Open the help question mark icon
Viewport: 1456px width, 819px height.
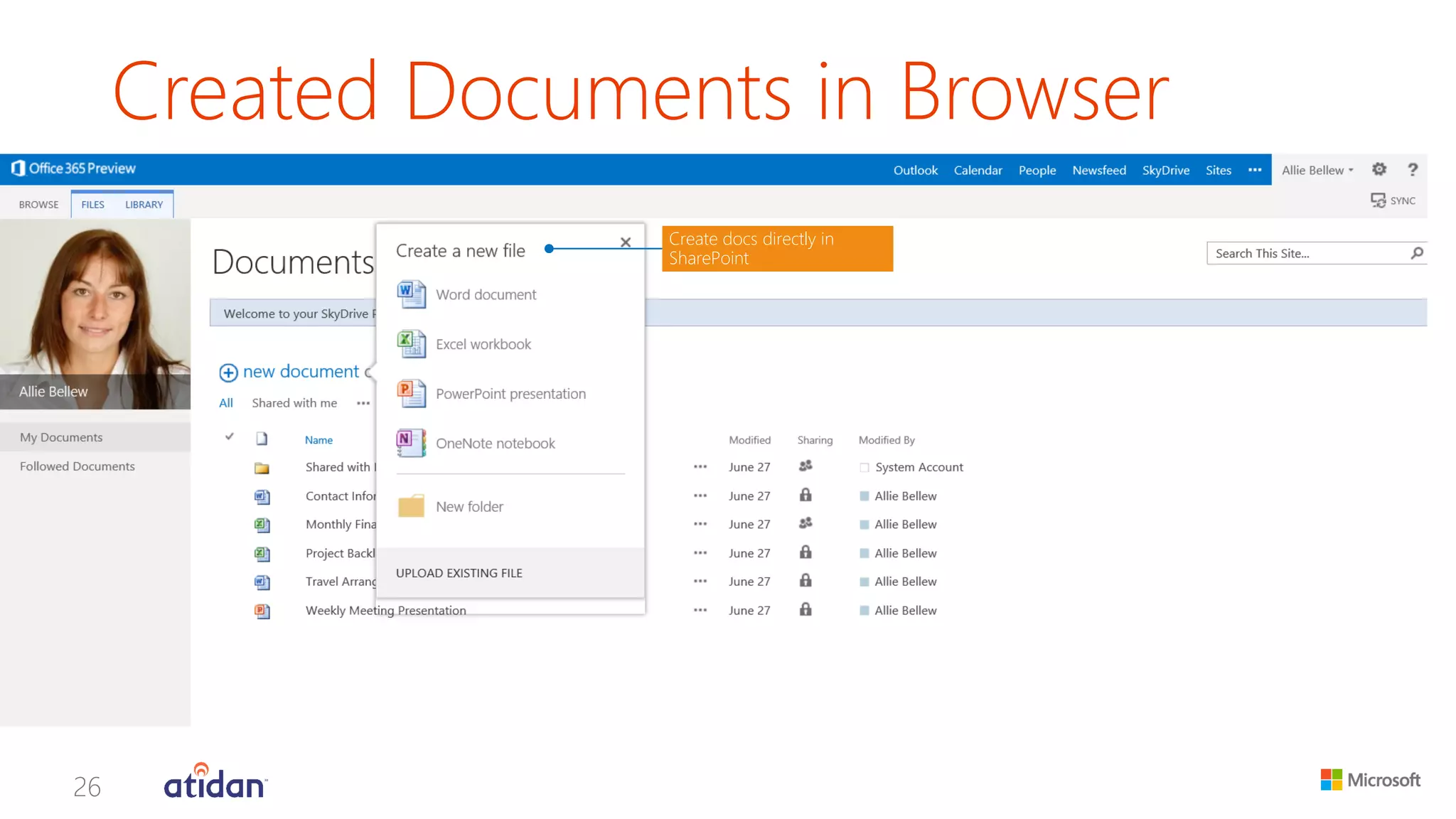pyautogui.click(x=1413, y=169)
